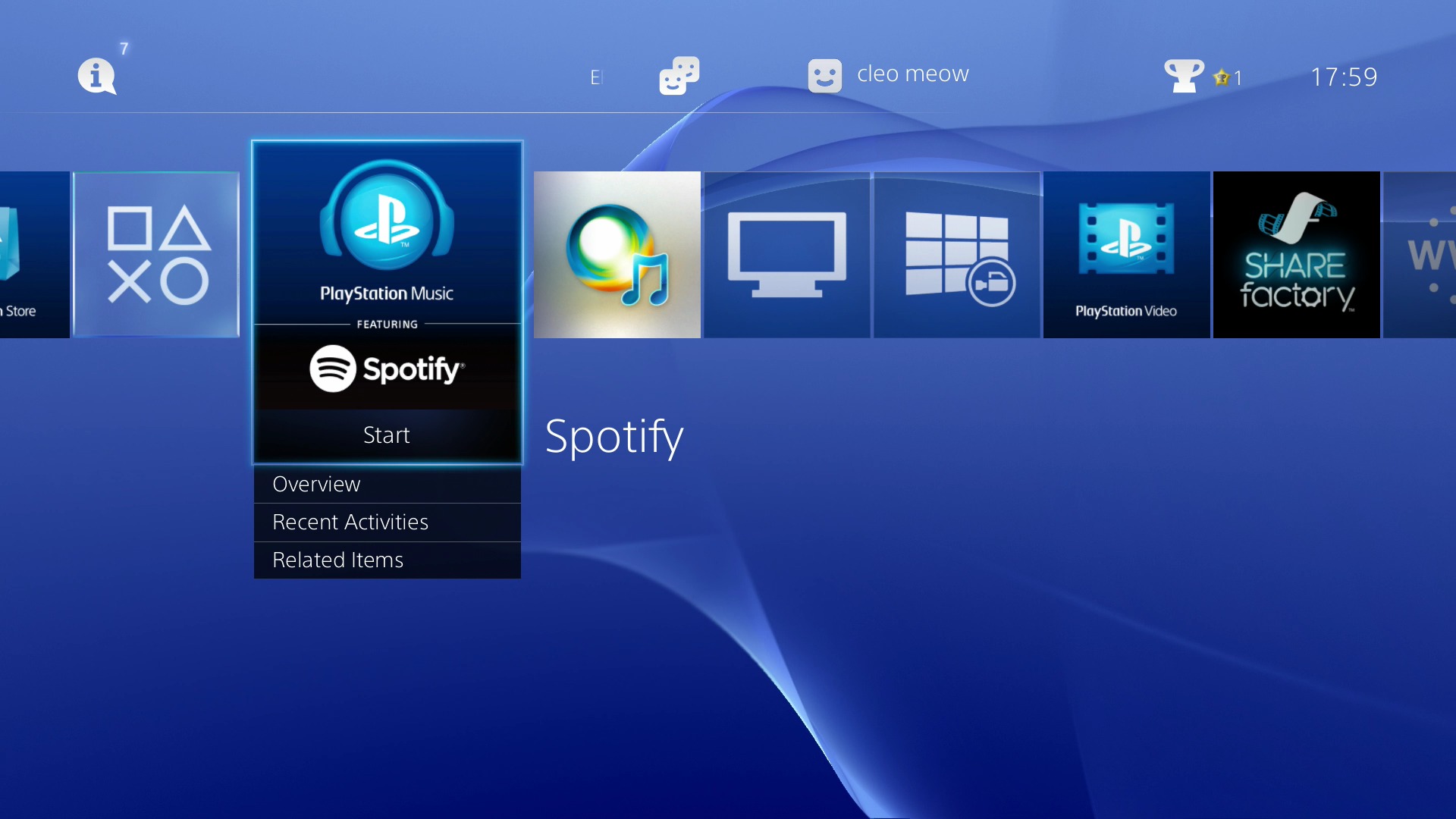Open the Capture Gallery tile

point(957,254)
